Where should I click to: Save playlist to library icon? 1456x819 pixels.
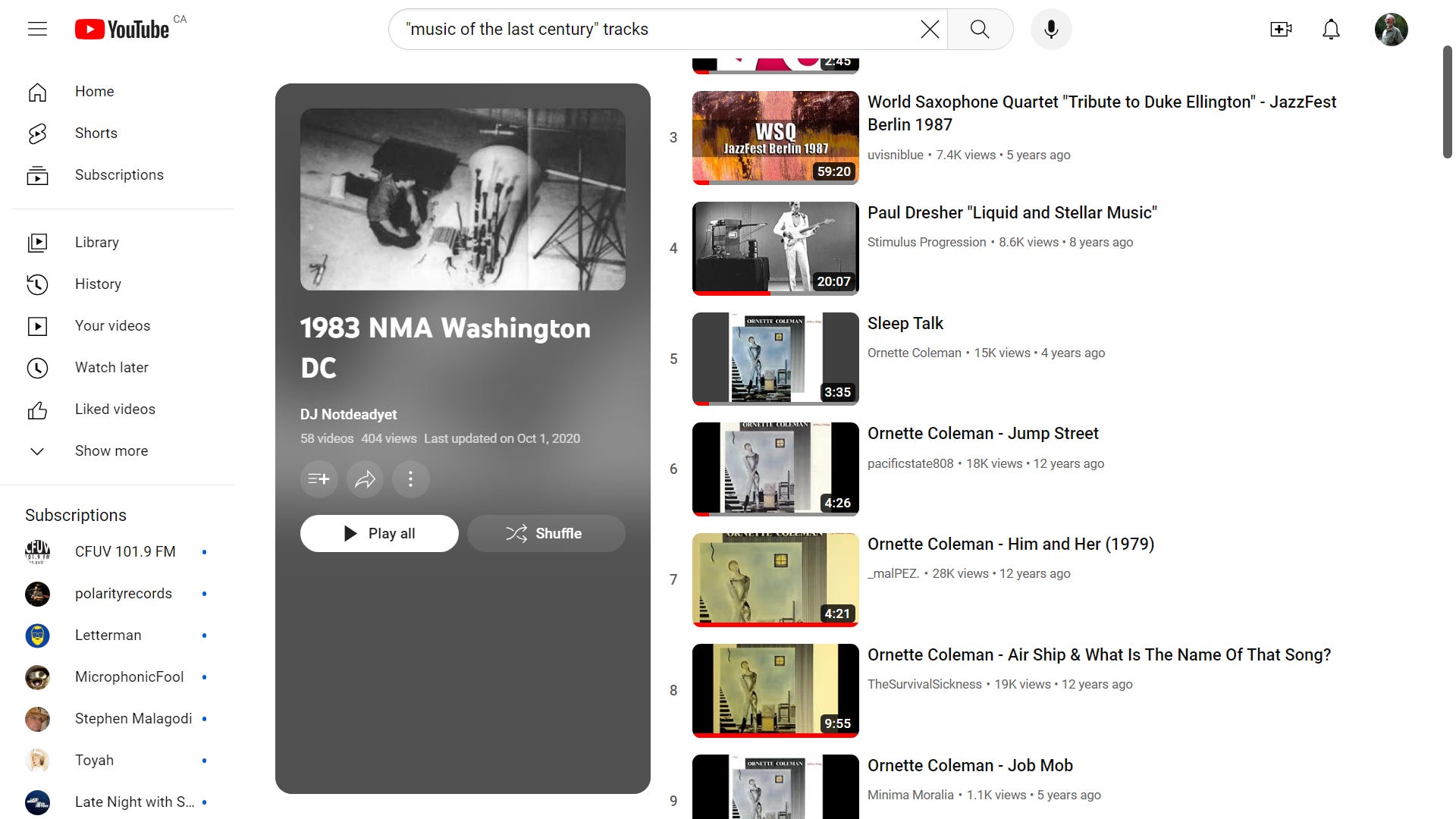tap(318, 479)
